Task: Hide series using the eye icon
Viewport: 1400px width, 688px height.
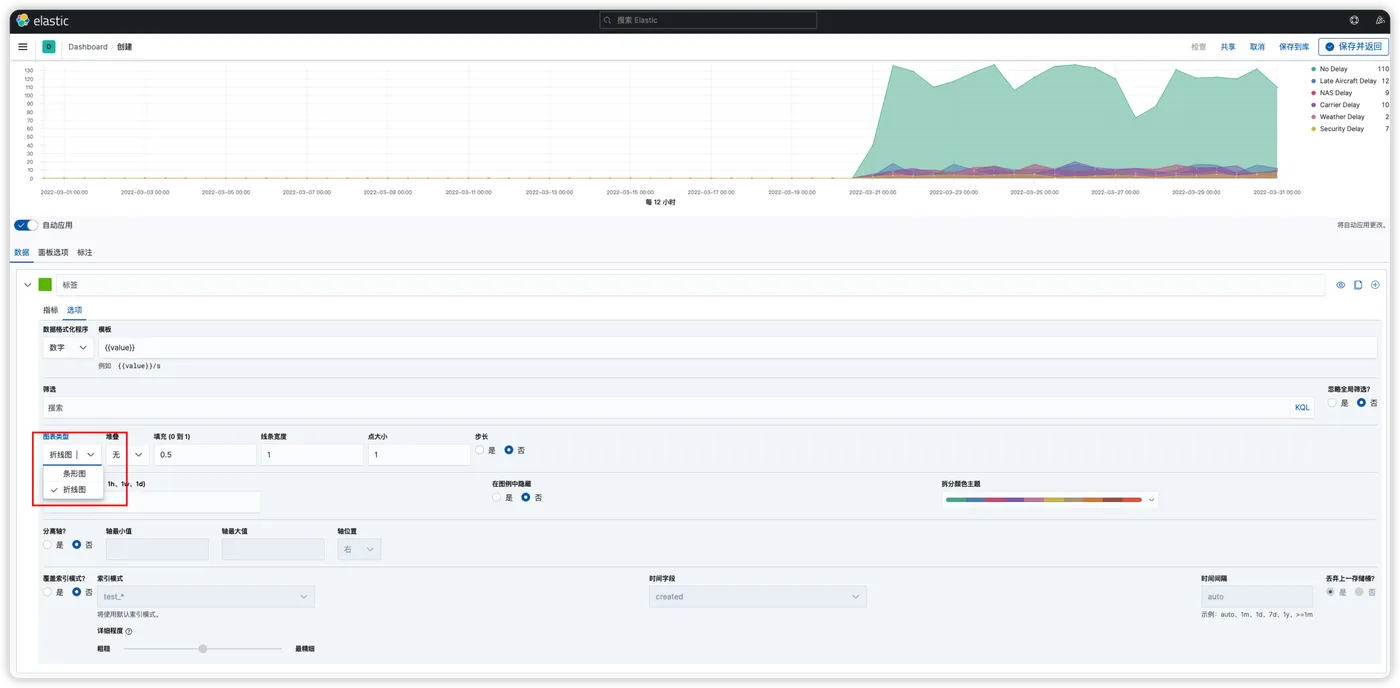Action: pos(1341,285)
